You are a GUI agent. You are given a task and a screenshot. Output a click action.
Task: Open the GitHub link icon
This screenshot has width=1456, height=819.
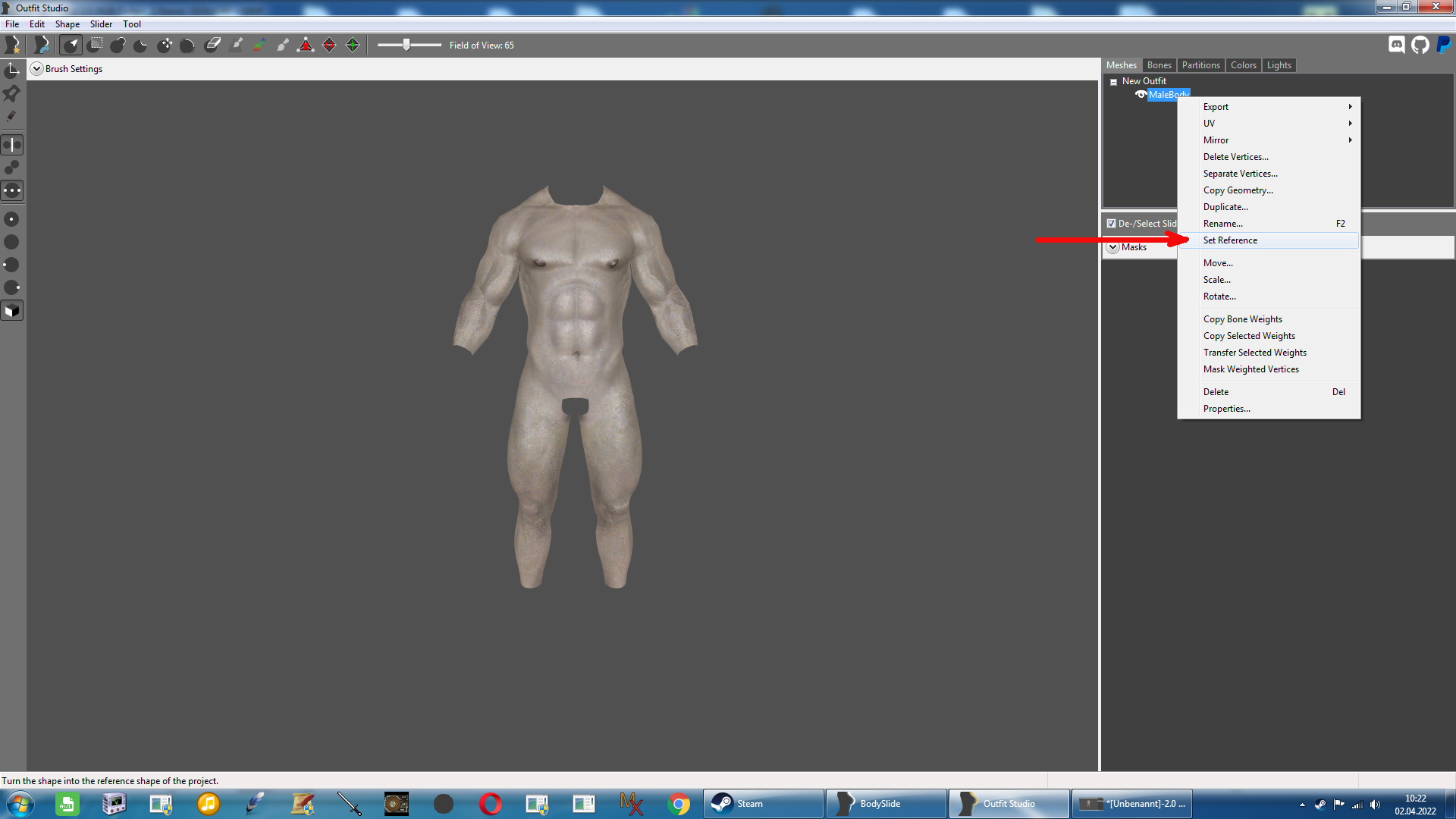[1420, 45]
